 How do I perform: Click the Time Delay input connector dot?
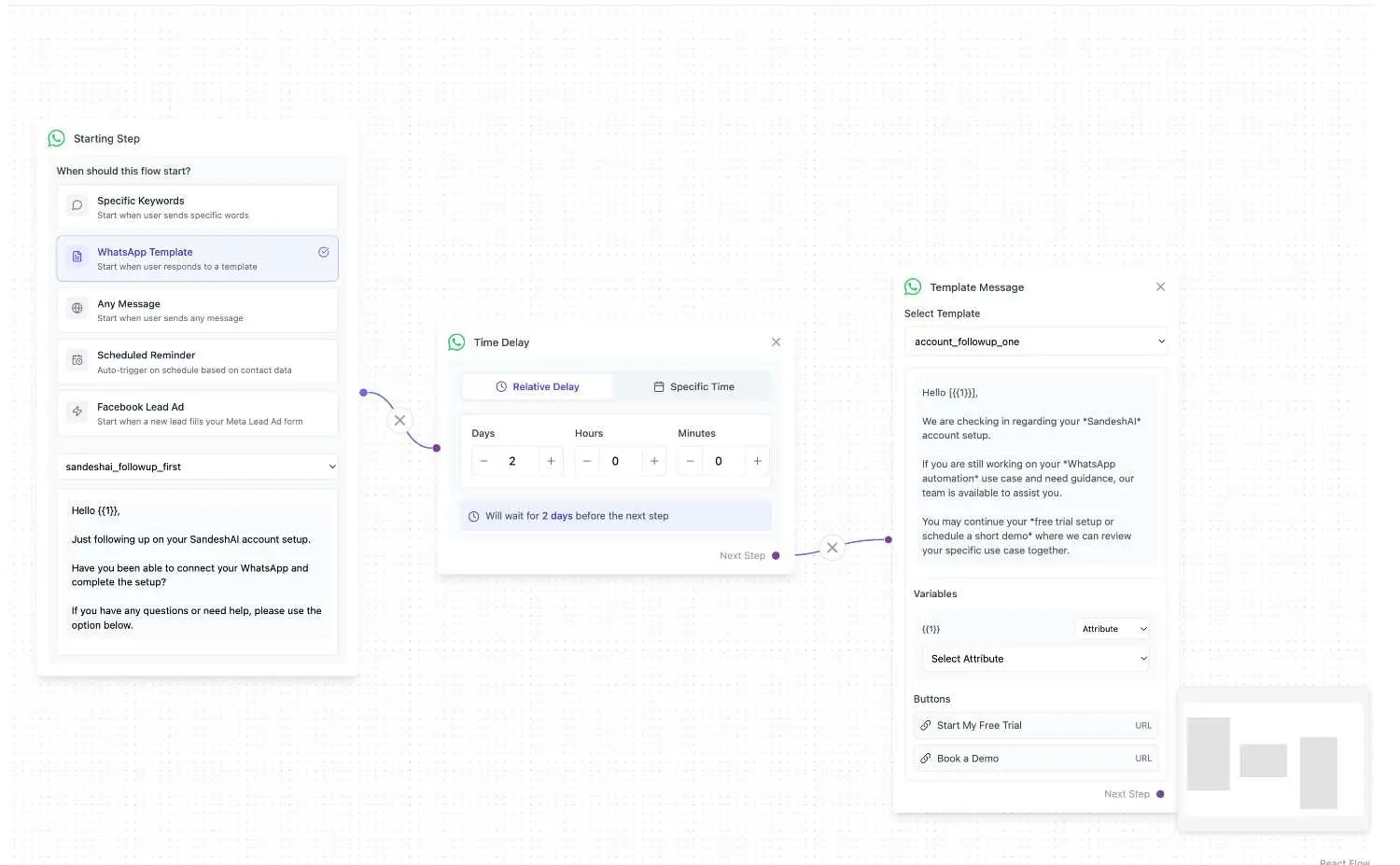(x=437, y=448)
